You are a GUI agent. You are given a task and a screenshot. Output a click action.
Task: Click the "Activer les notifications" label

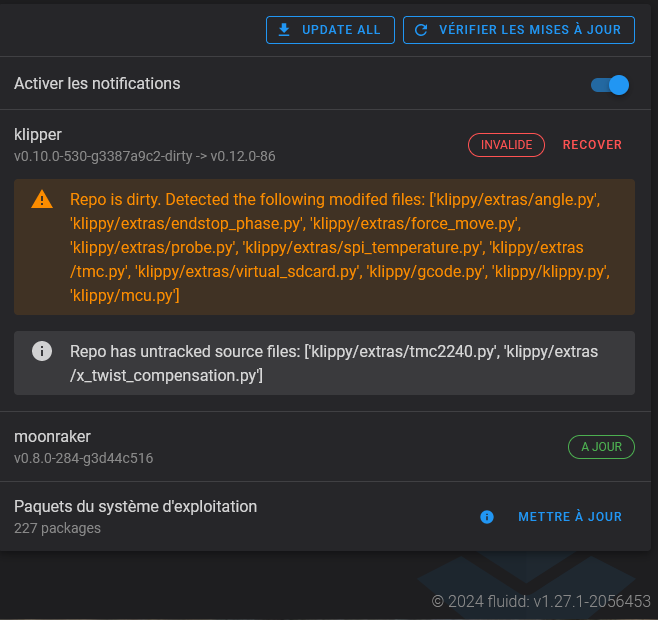[97, 84]
